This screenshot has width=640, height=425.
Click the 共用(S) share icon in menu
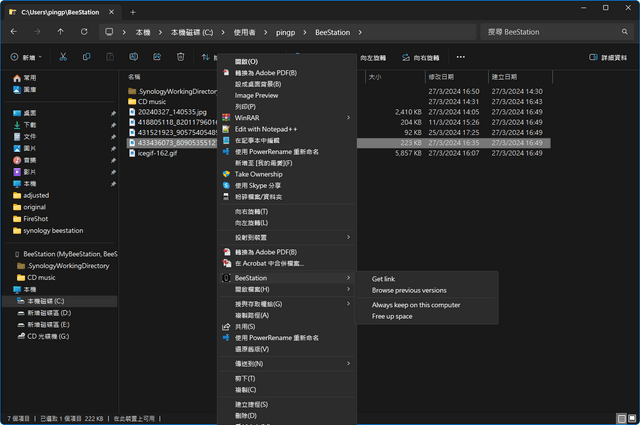pos(226,327)
